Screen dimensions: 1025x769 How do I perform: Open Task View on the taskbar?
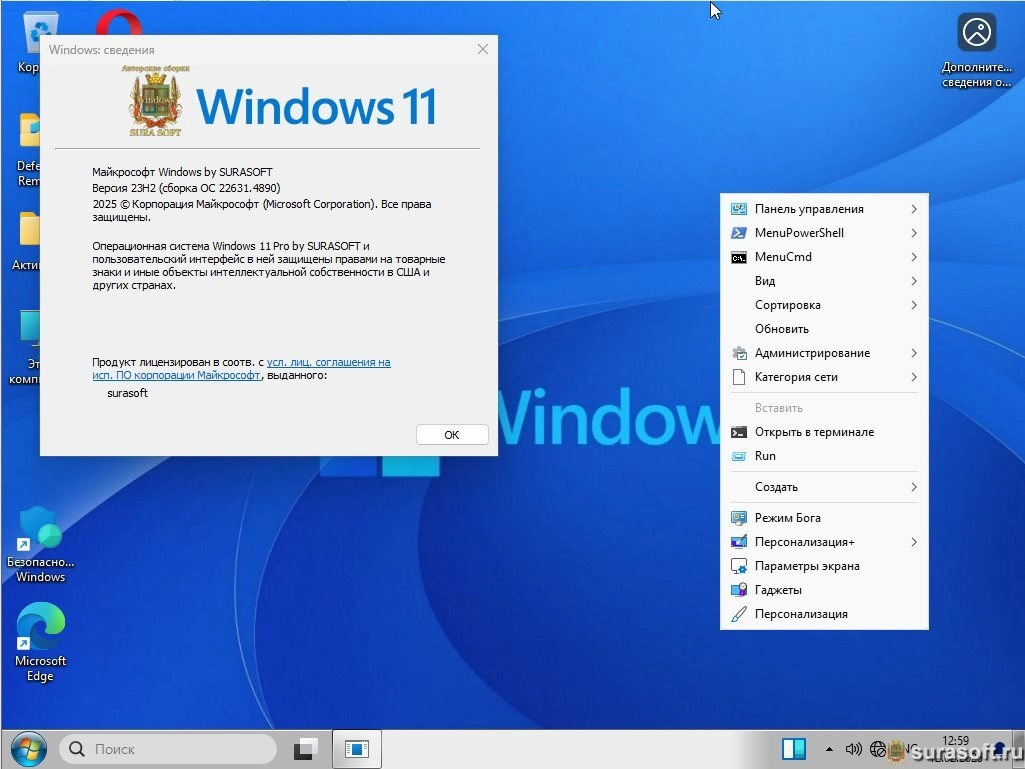(305, 749)
